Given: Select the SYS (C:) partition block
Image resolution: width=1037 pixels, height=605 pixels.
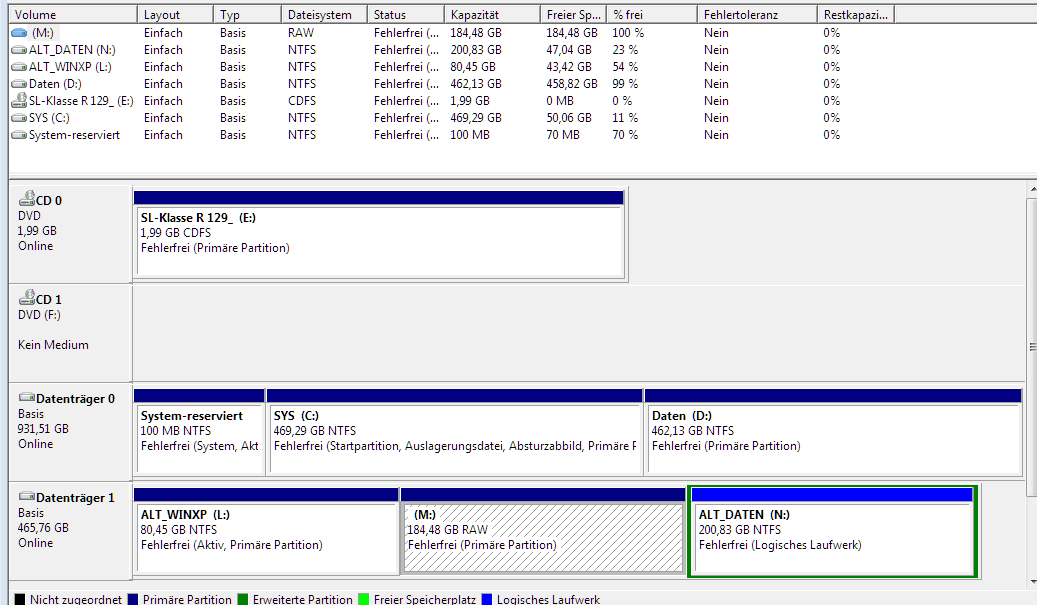Looking at the screenshot, I should point(455,432).
